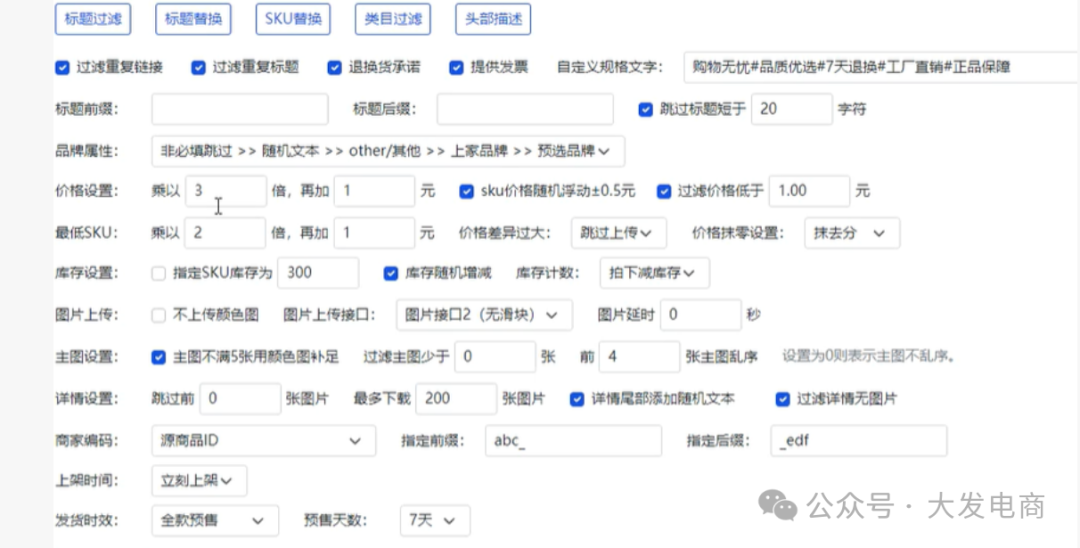
Task: Click the 跳过标题短于 20 字符 field
Action: (792, 109)
